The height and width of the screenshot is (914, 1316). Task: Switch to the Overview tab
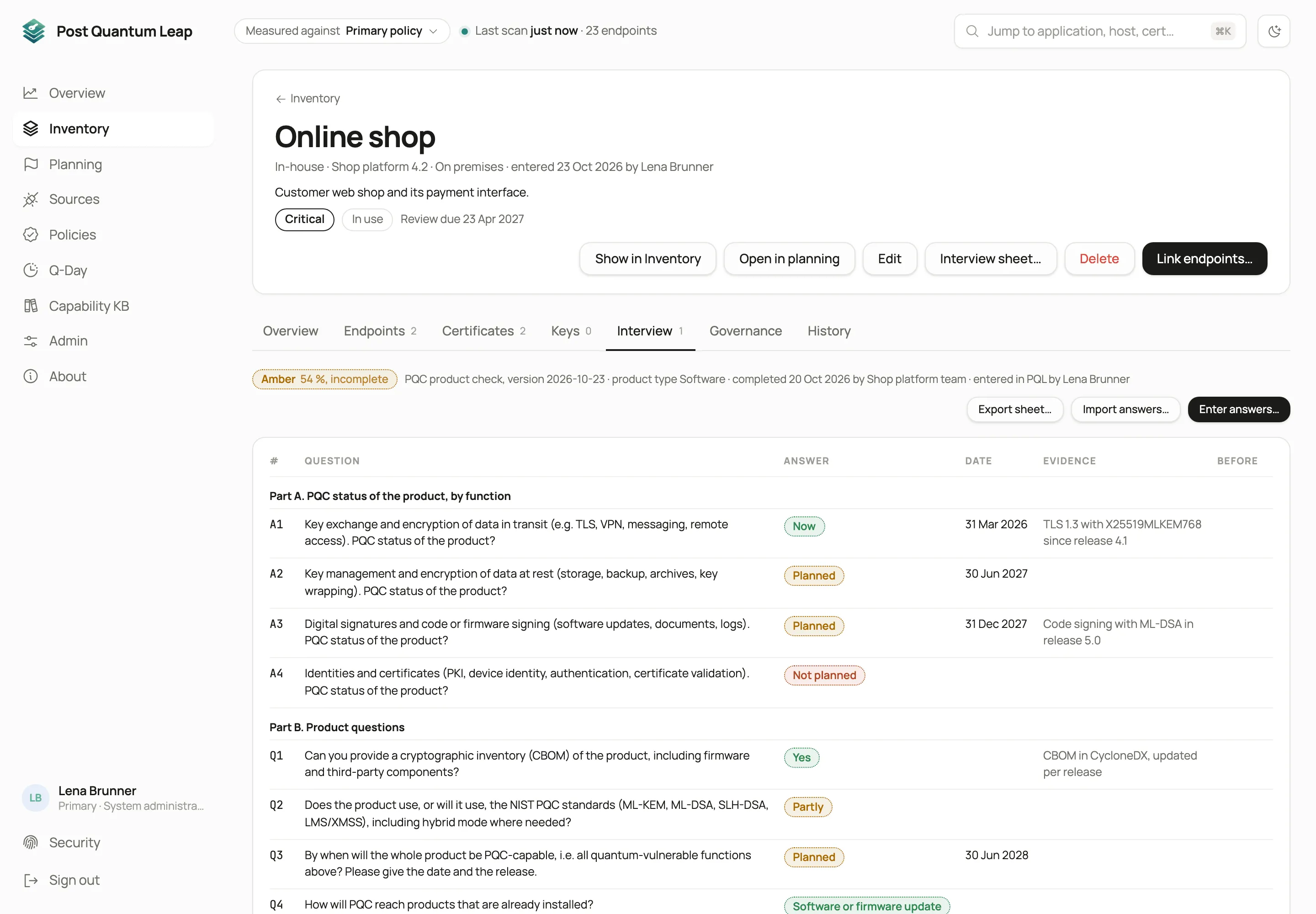click(290, 331)
